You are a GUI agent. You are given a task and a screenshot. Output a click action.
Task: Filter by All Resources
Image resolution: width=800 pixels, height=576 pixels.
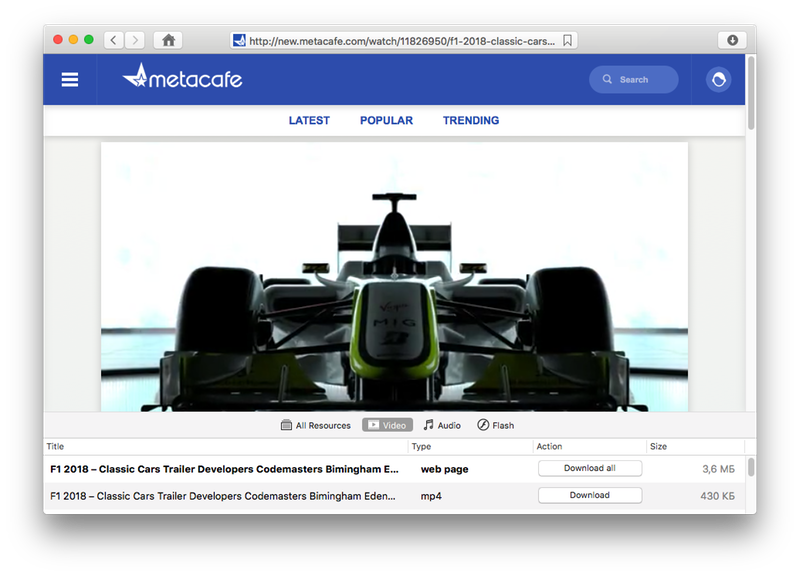click(316, 425)
